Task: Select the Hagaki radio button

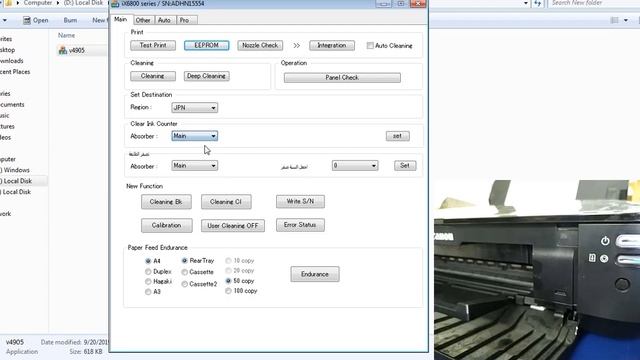Action: coord(148,282)
